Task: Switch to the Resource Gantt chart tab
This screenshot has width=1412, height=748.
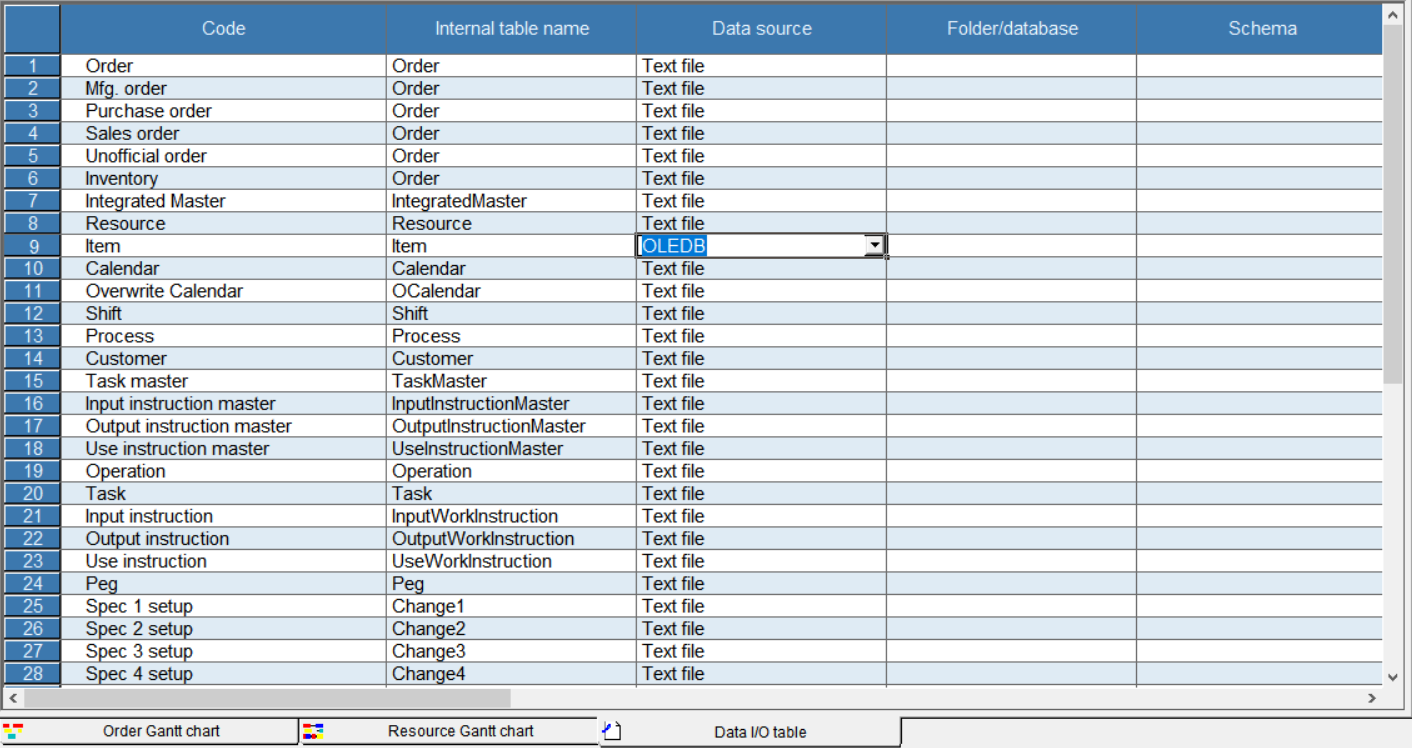Action: point(460,731)
